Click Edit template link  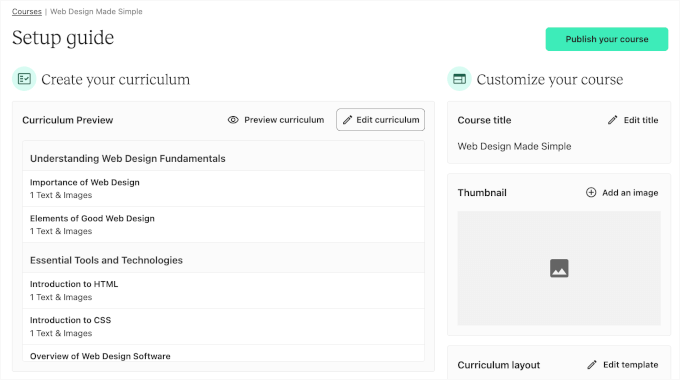[x=623, y=365]
